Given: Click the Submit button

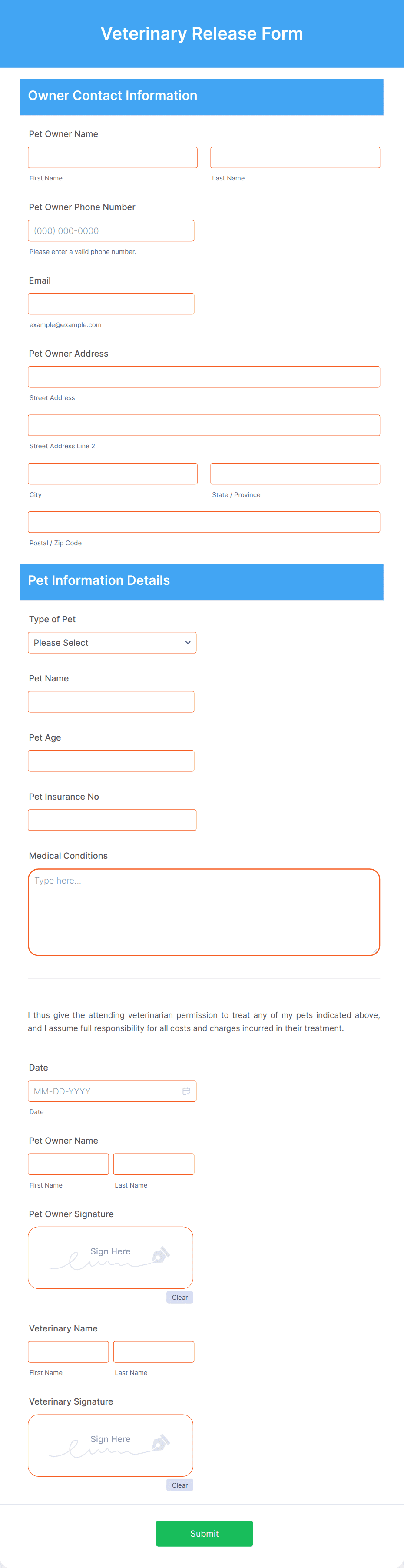Looking at the screenshot, I should [205, 1533].
